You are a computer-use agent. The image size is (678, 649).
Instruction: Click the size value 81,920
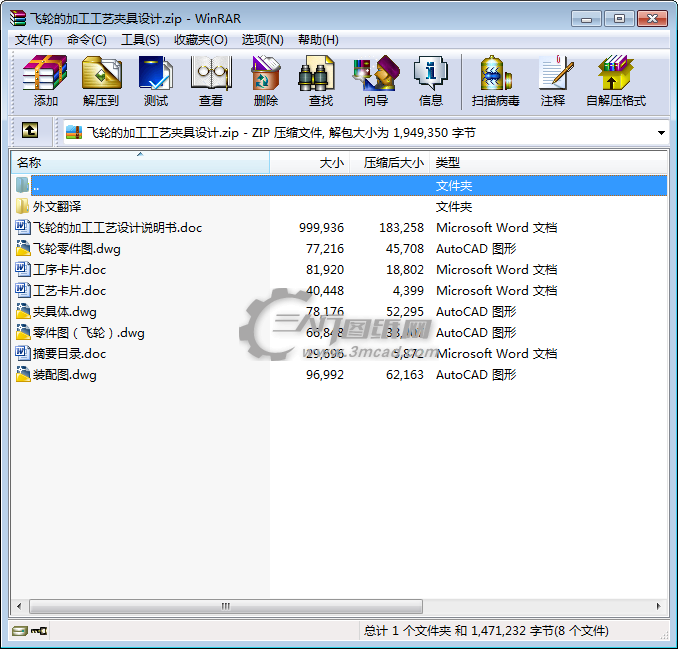325,269
